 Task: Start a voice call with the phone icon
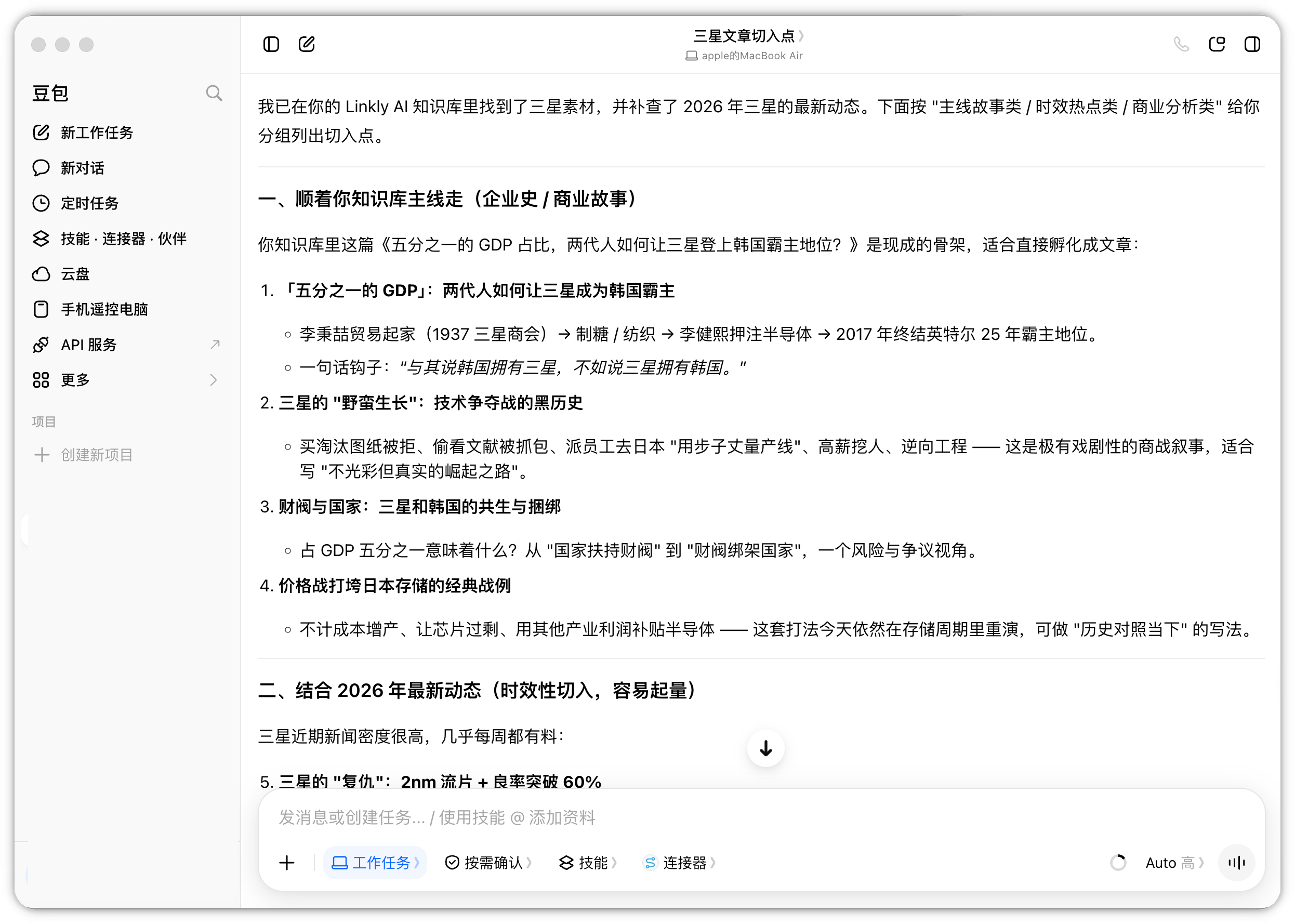coord(1182,44)
